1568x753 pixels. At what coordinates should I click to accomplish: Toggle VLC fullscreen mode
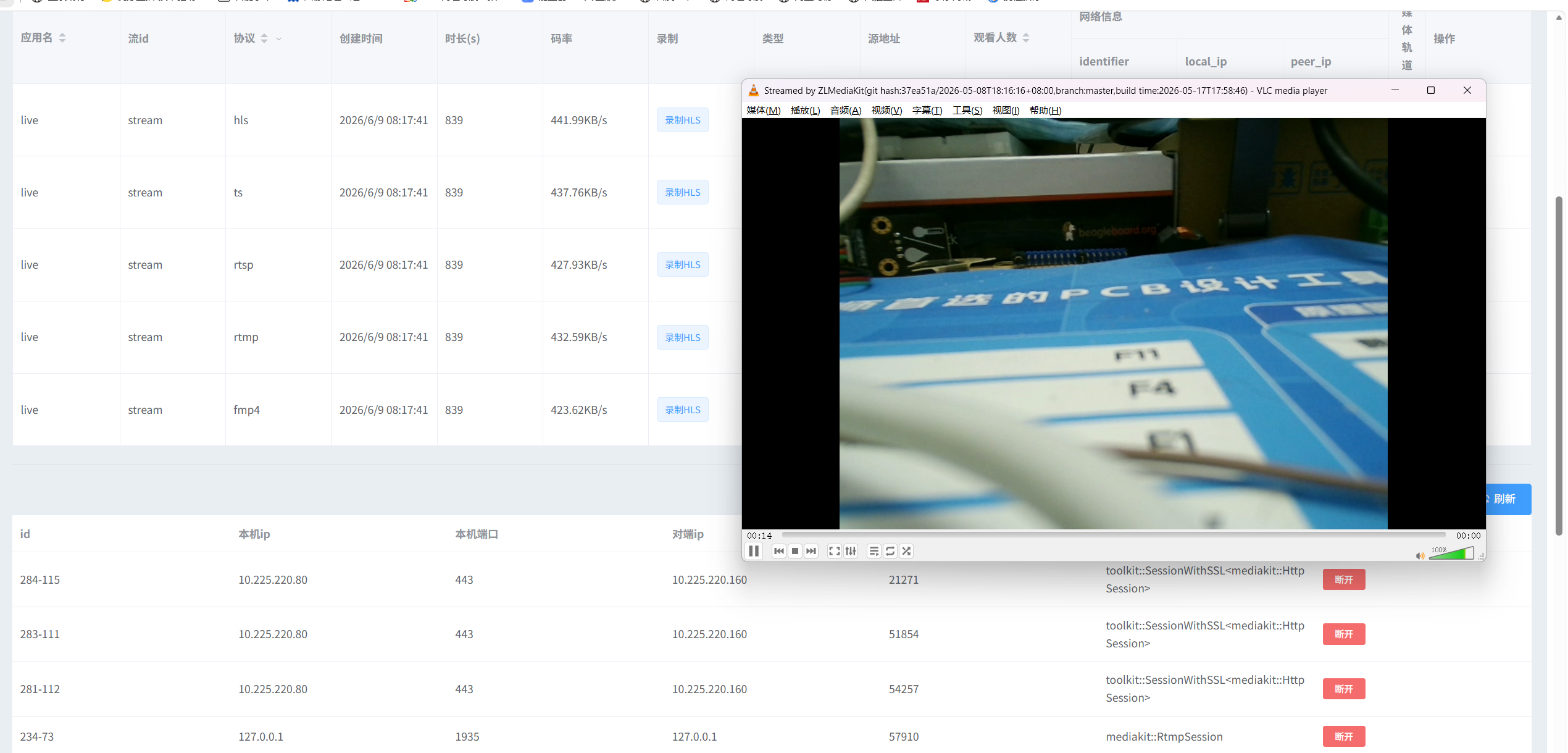click(x=835, y=551)
